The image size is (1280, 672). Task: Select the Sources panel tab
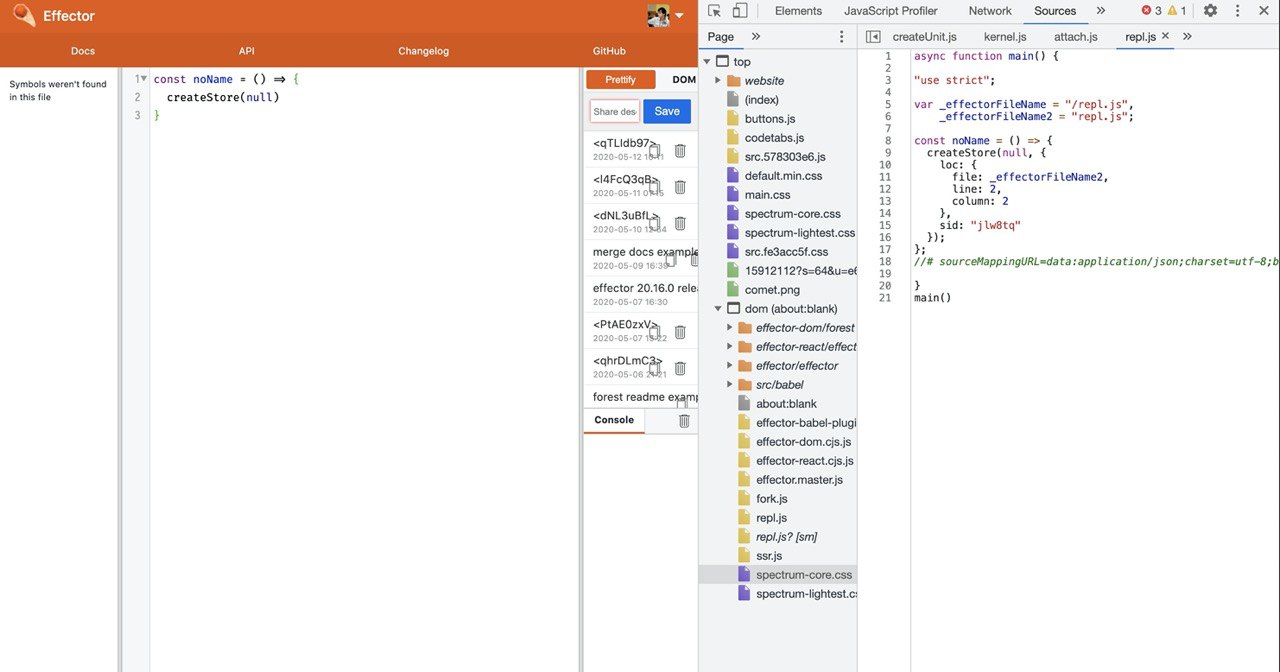(1055, 11)
